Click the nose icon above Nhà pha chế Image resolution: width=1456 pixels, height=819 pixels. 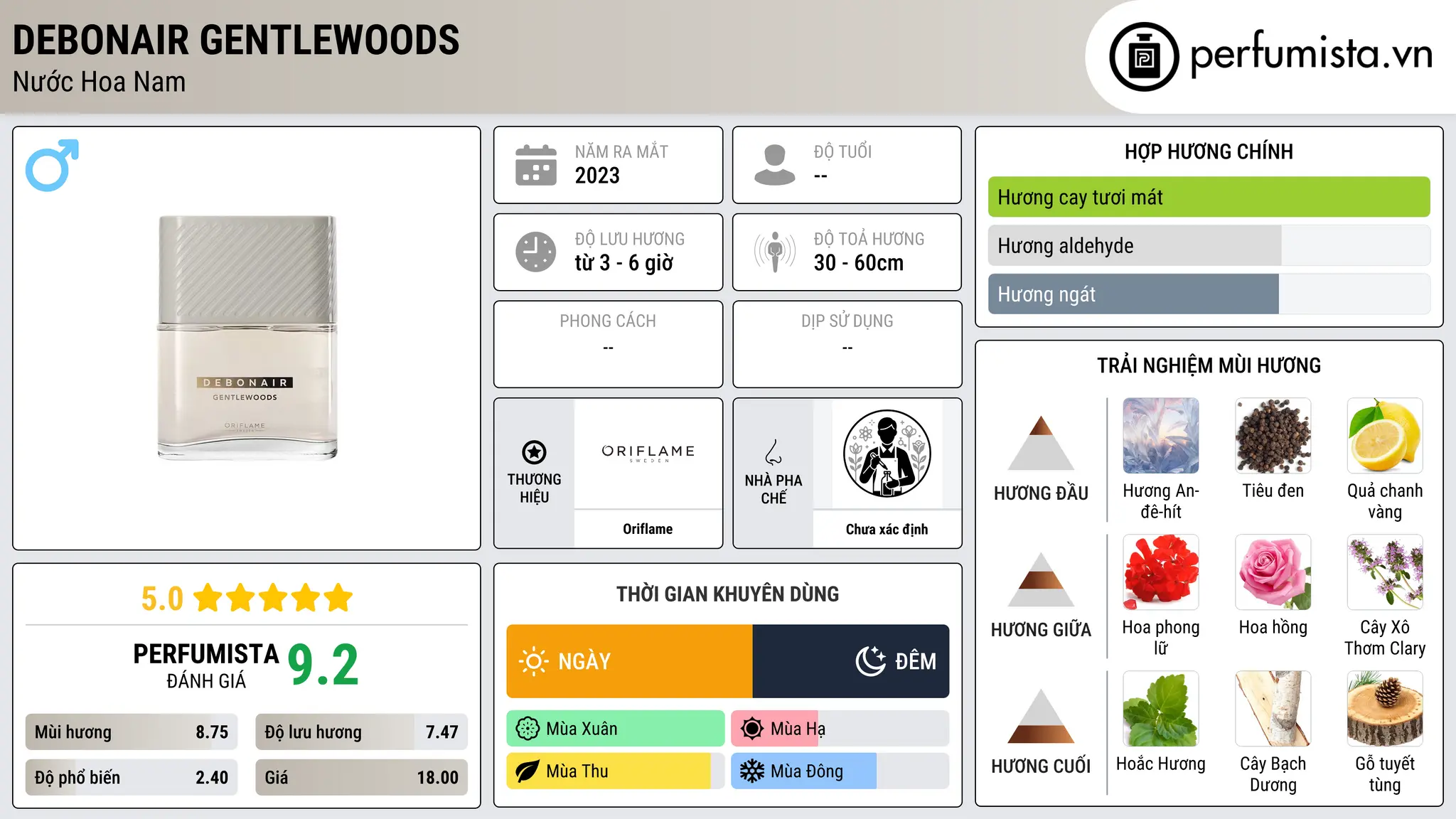773,452
